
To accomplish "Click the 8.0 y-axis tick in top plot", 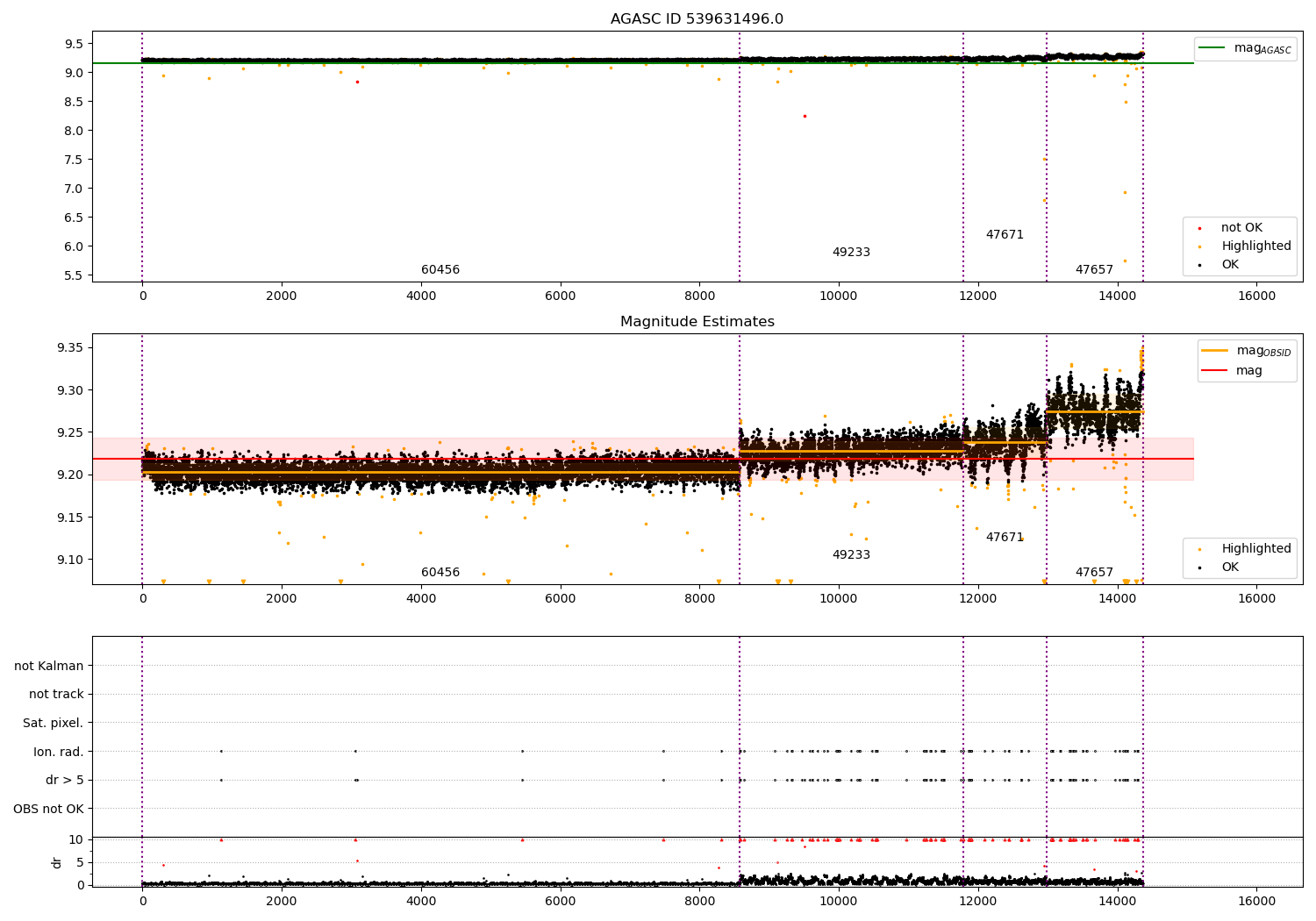I will pyautogui.click(x=75, y=131).
